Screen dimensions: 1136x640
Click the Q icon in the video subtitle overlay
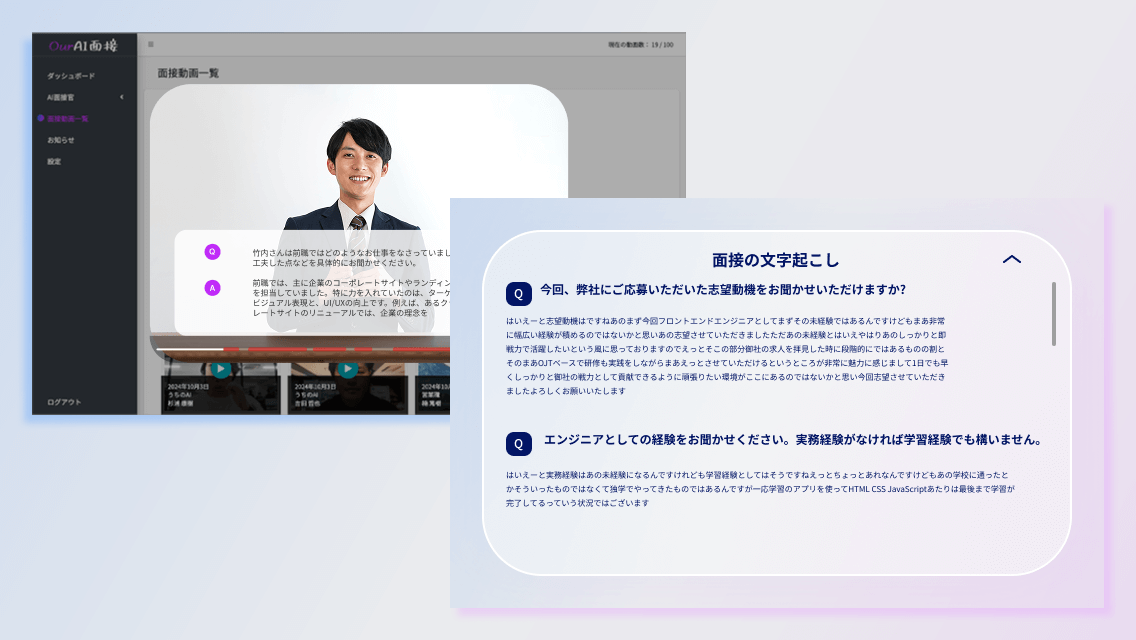pyautogui.click(x=212, y=251)
